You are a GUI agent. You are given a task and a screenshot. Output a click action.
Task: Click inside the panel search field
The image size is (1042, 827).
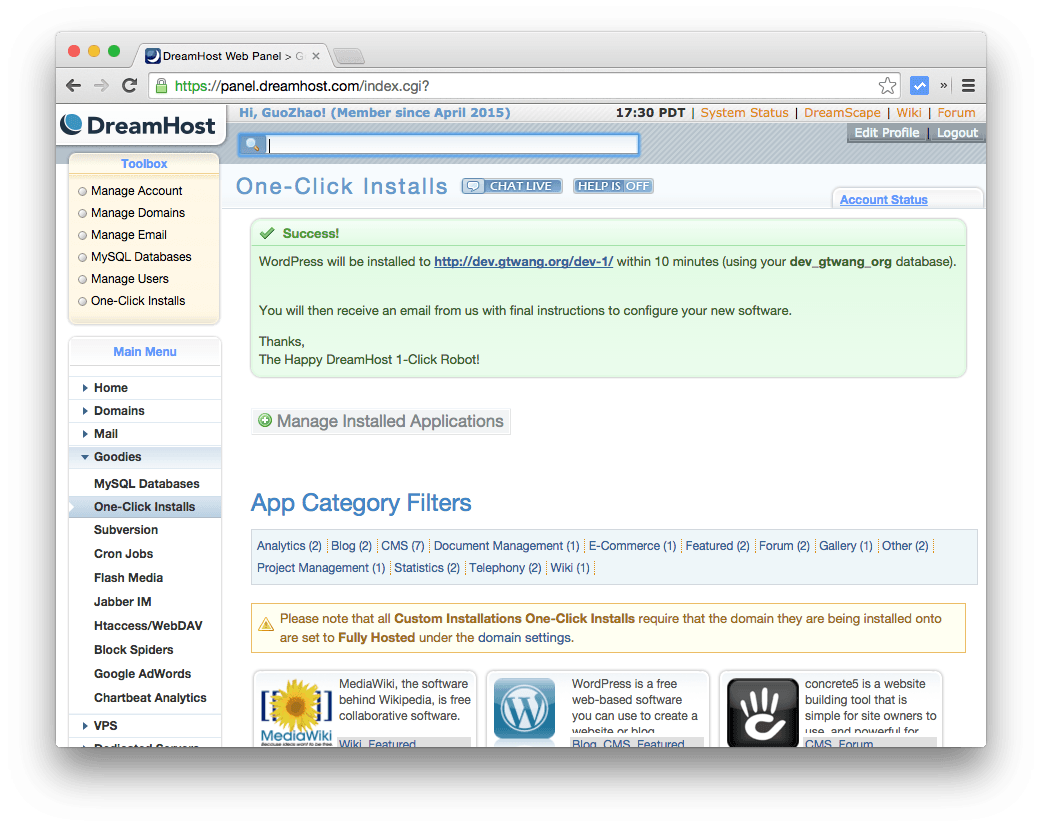pos(450,144)
